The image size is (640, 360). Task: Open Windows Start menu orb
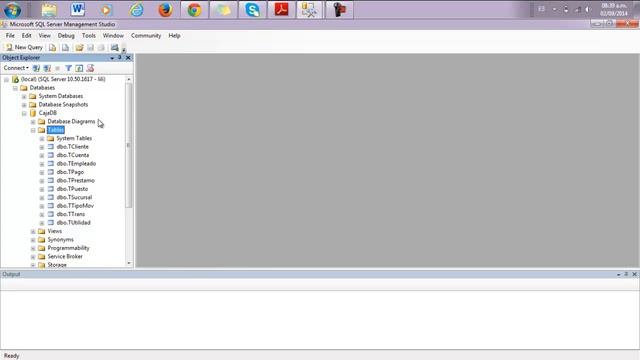click(x=12, y=10)
